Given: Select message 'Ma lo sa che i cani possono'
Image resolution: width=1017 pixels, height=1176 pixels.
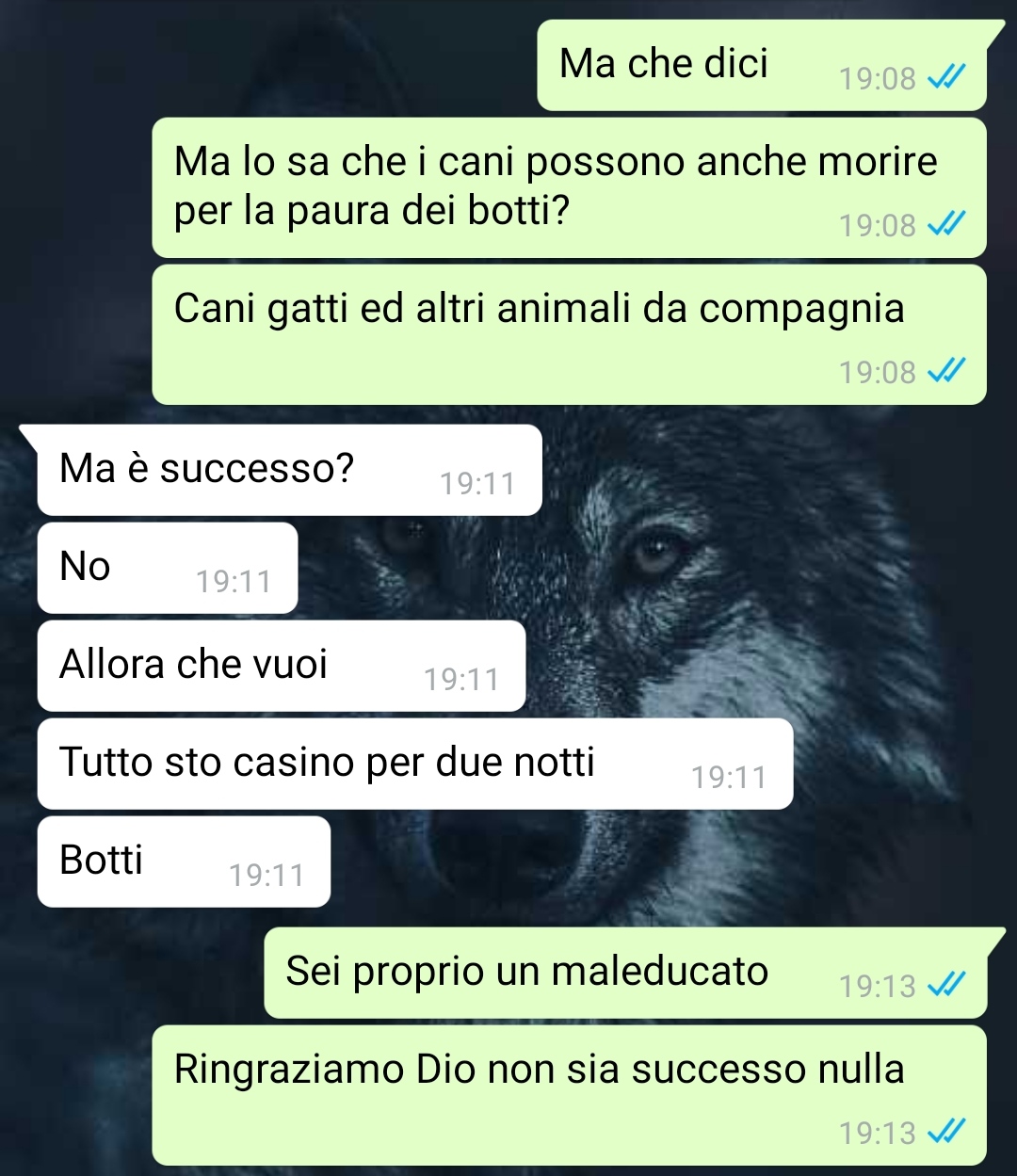Looking at the screenshot, I should pyautogui.click(x=569, y=187).
